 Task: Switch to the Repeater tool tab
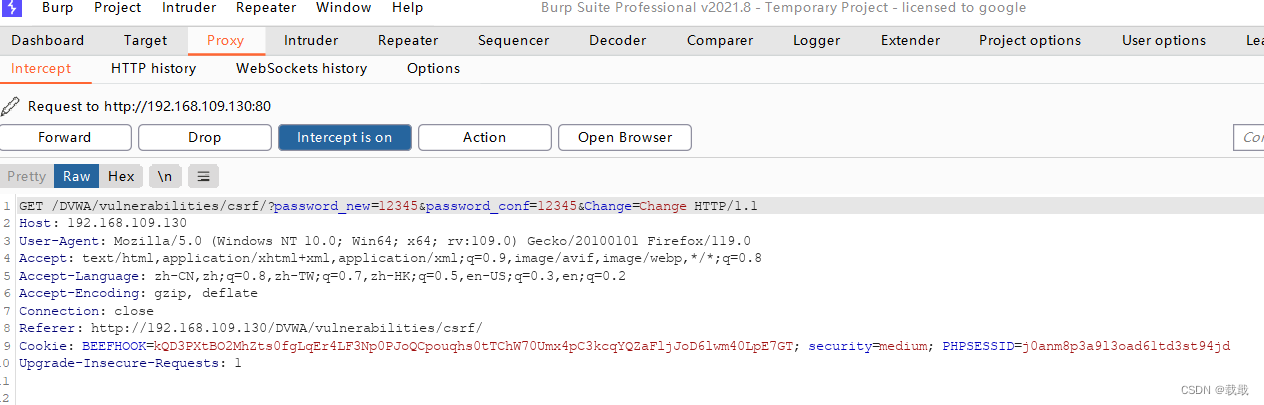click(x=408, y=41)
